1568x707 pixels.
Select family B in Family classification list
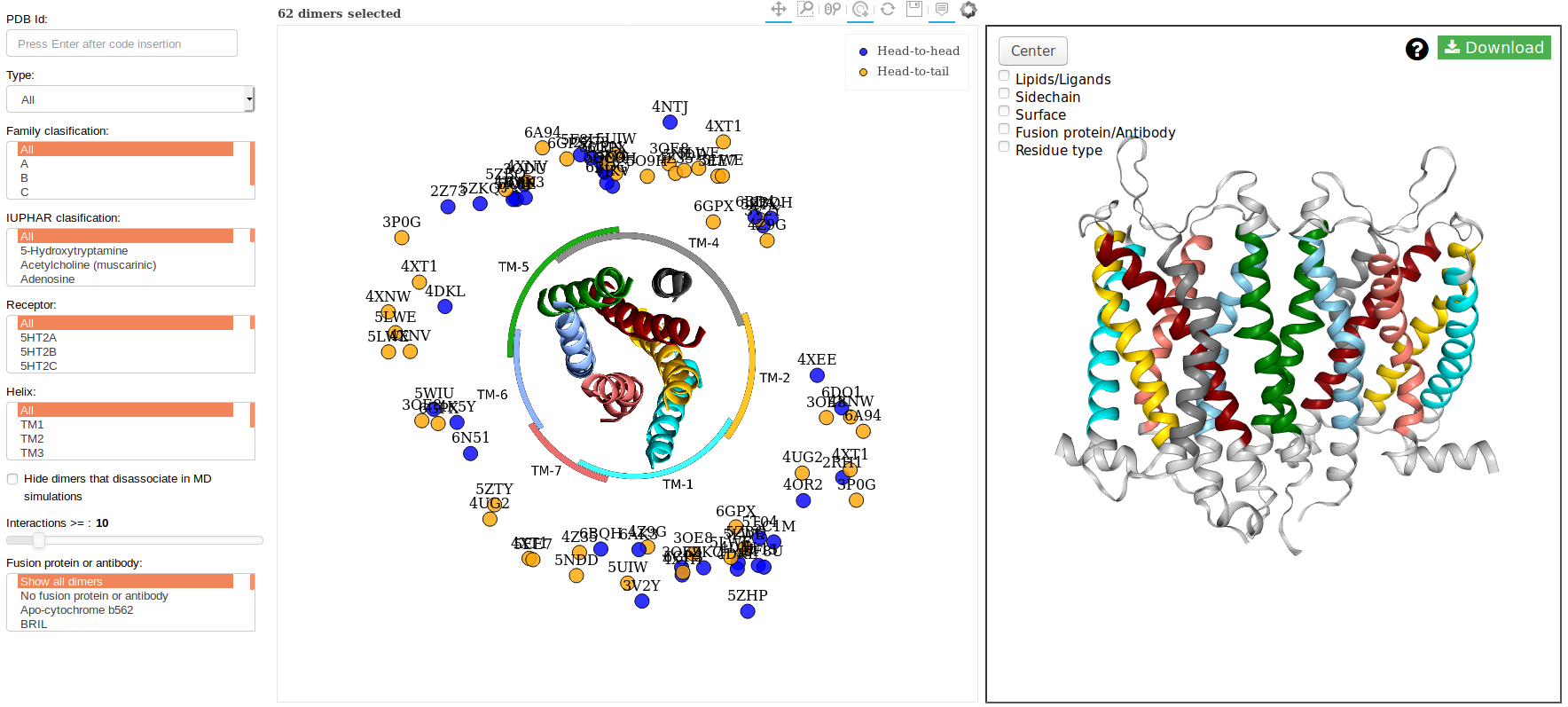coord(25,178)
